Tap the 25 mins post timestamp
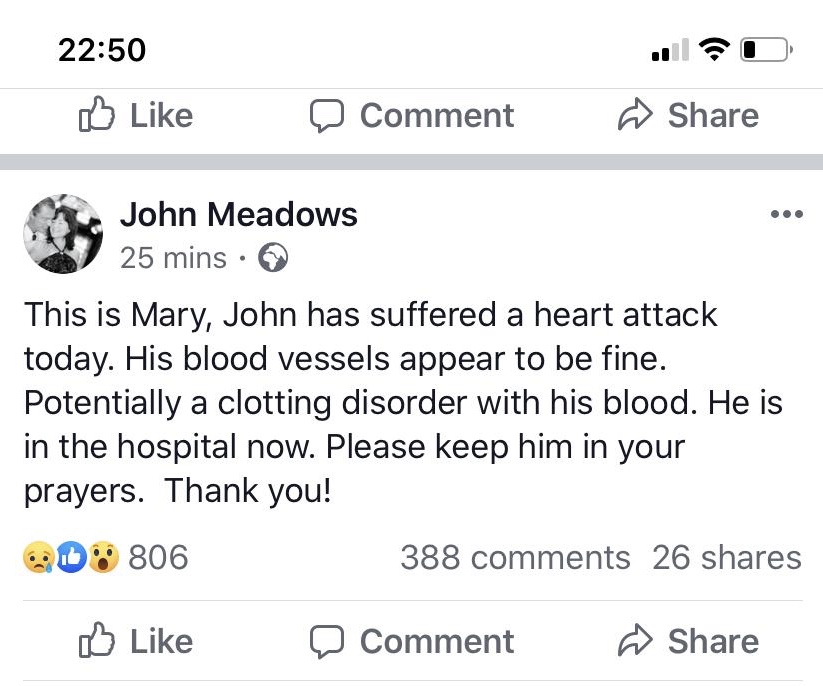 pos(173,259)
